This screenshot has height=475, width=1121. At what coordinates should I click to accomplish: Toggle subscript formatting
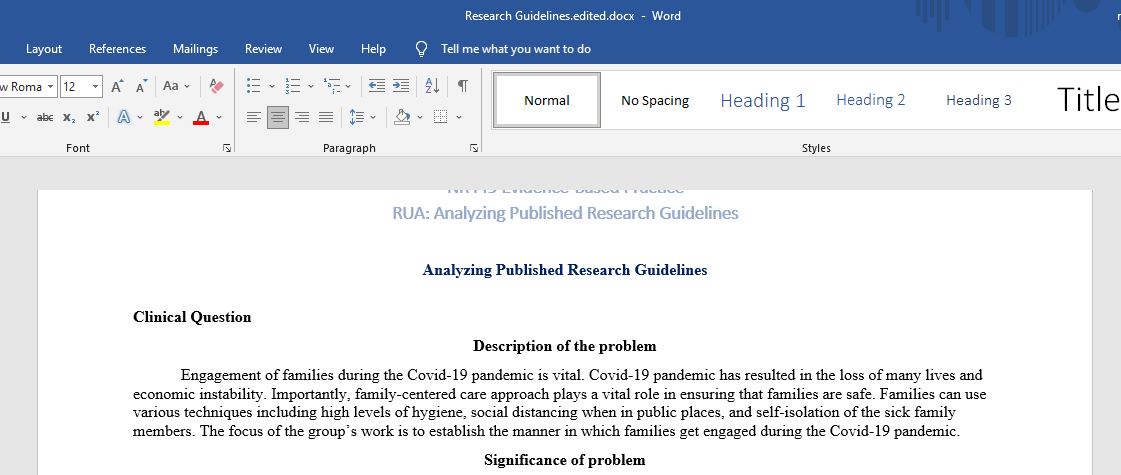tap(69, 117)
